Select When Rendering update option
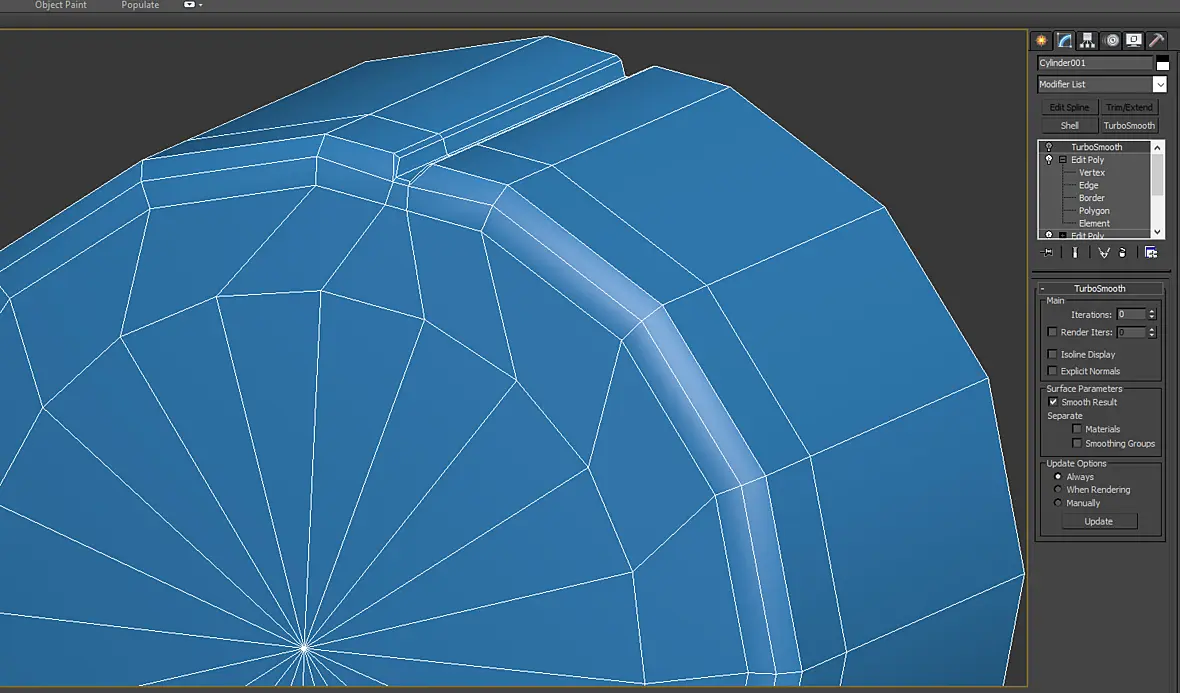 pyautogui.click(x=1057, y=489)
